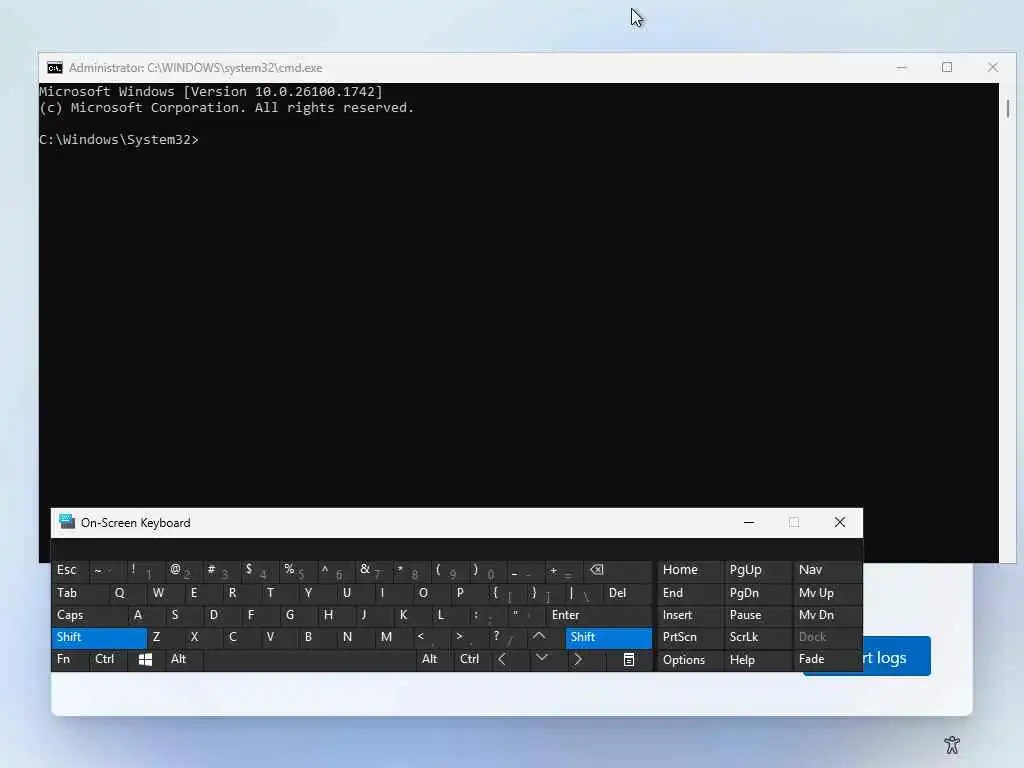Tap the Esc key
This screenshot has height=768, width=1024.
coord(70,570)
